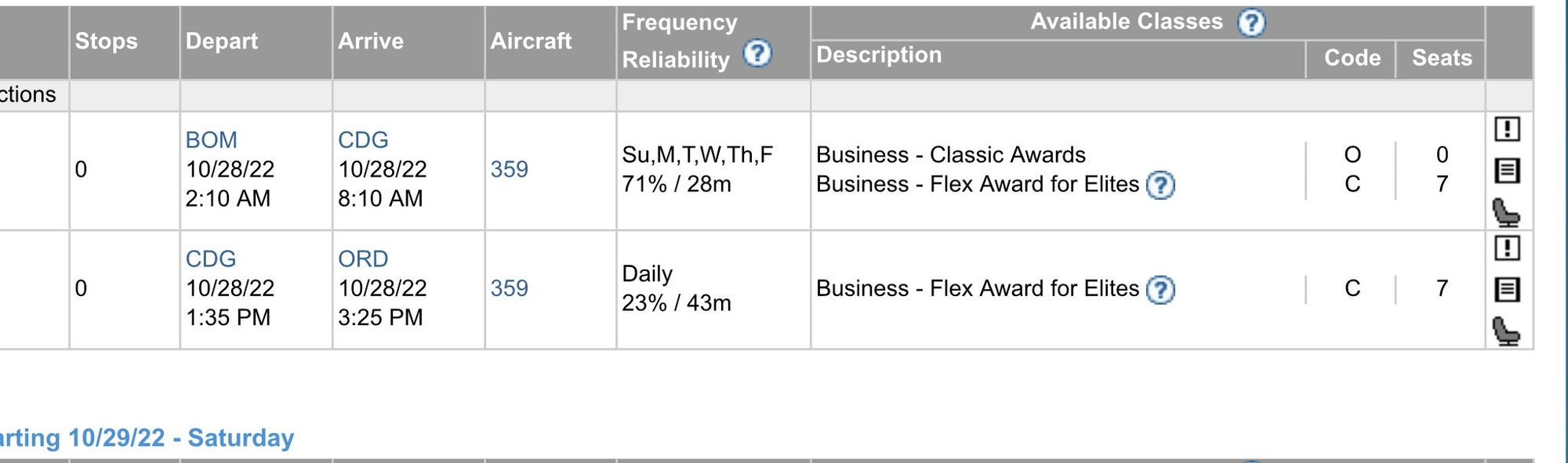
Task: Open aircraft 359 link for CDG-ORD flight
Action: pyautogui.click(x=509, y=288)
